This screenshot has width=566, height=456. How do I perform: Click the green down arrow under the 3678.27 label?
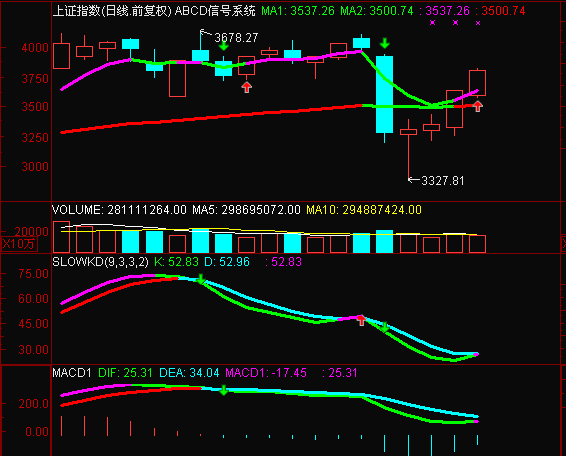click(224, 46)
